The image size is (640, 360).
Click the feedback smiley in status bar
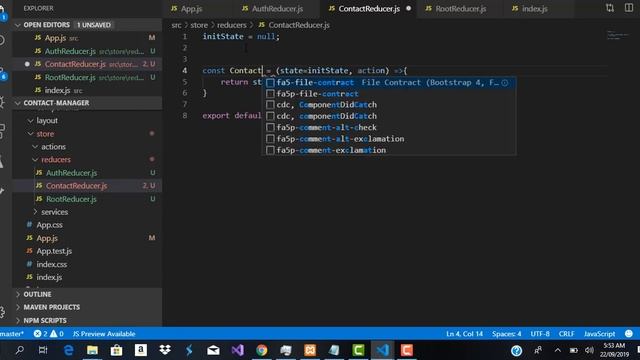(629, 333)
